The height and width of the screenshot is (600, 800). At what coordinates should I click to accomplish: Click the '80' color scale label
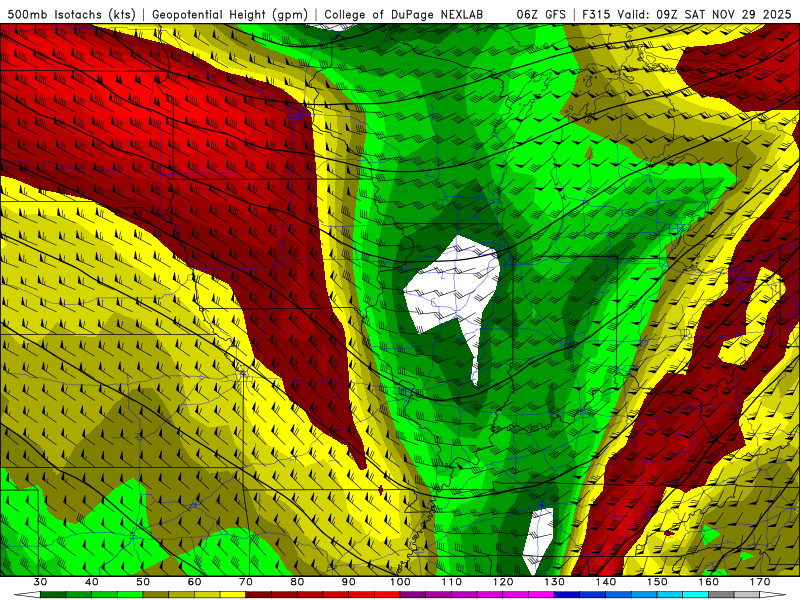point(297,582)
